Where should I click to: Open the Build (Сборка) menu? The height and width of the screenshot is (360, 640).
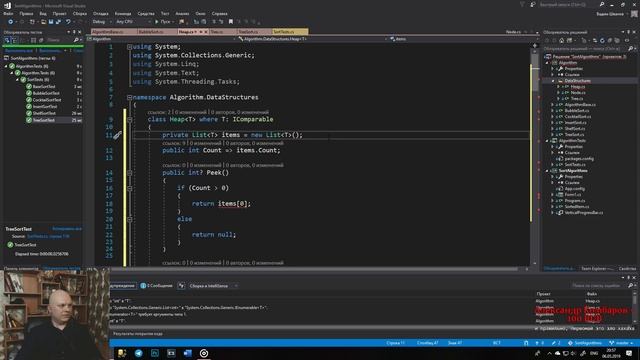pyautogui.click(x=80, y=13)
